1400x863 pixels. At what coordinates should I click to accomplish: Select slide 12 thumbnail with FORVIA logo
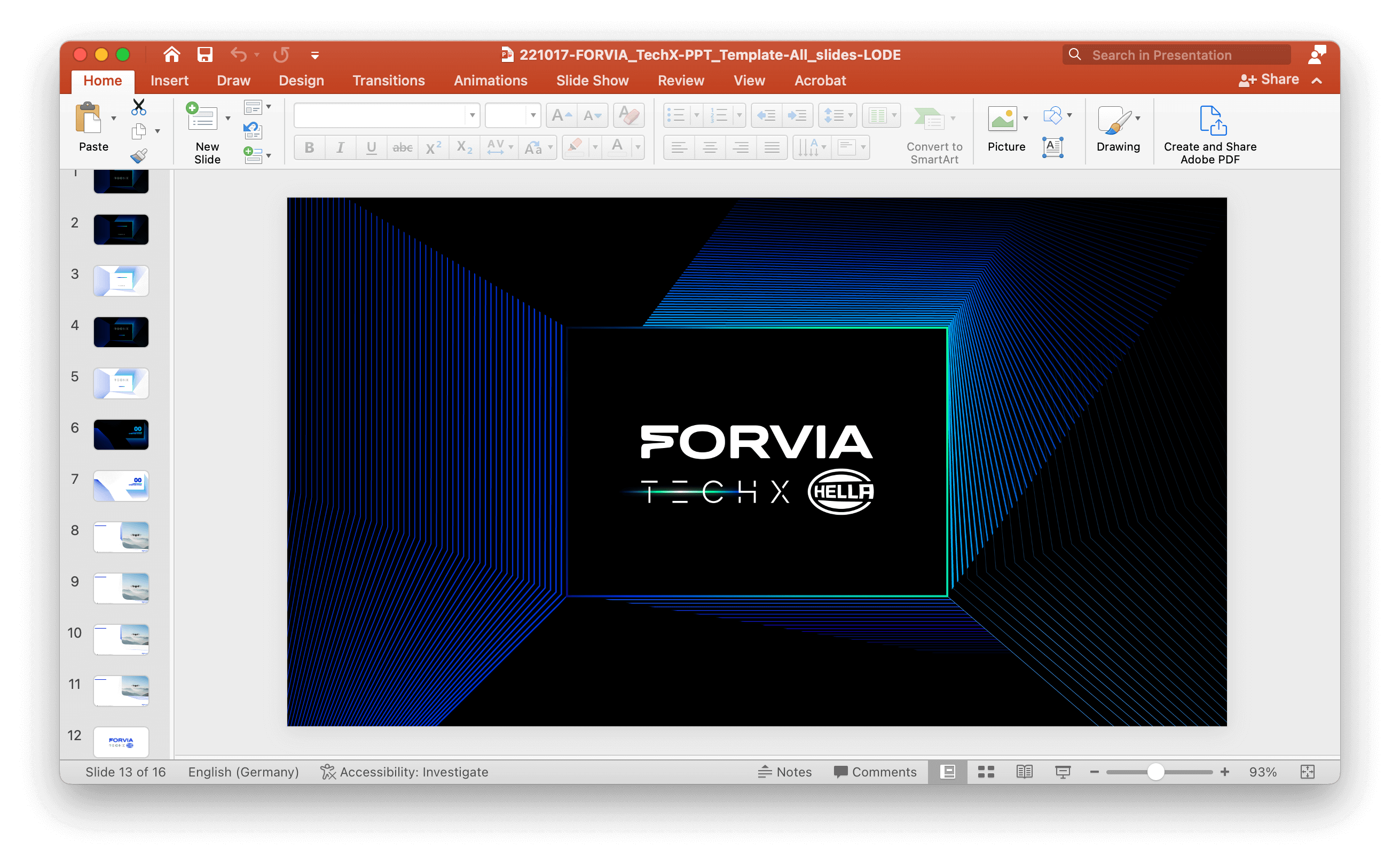pos(121,741)
